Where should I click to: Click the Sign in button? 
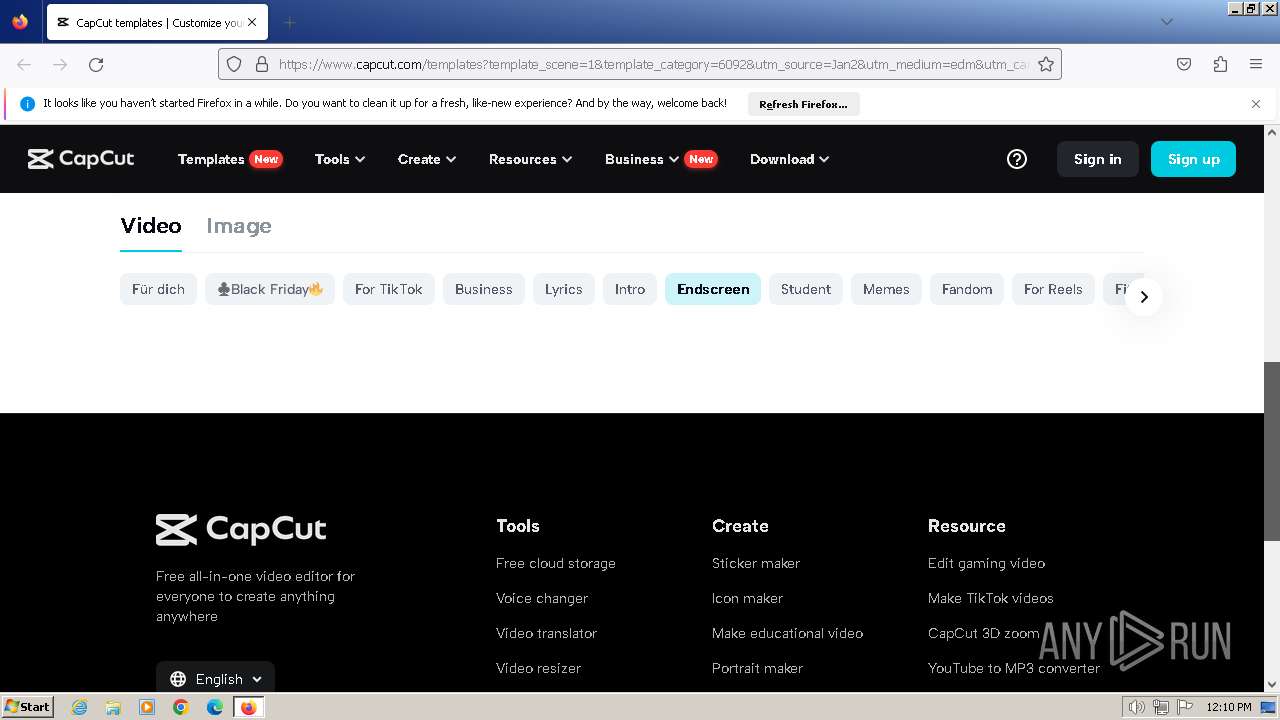click(x=1098, y=159)
